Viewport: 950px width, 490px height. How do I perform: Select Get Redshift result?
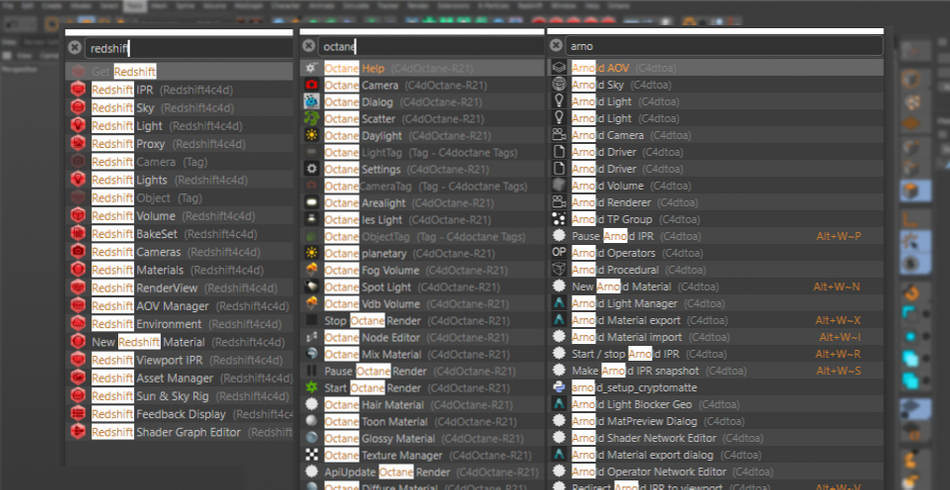click(179, 71)
